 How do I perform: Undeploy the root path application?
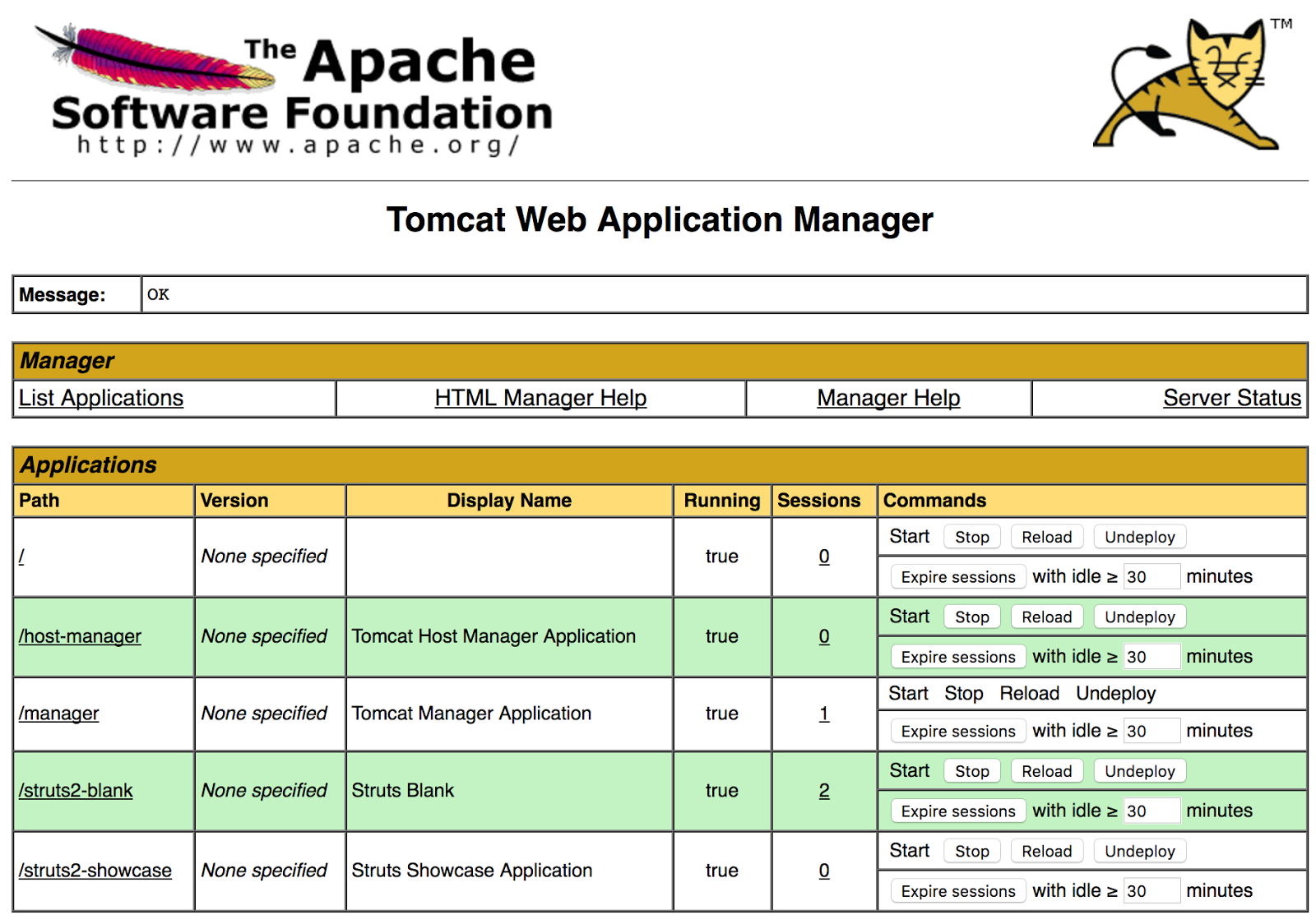(1140, 537)
